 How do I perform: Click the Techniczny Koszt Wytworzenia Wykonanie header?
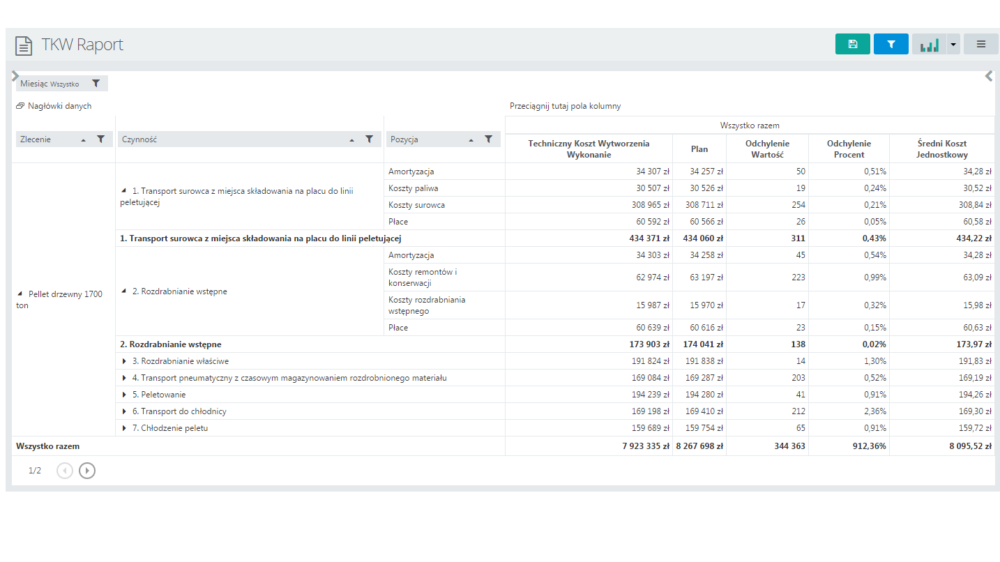(589, 149)
